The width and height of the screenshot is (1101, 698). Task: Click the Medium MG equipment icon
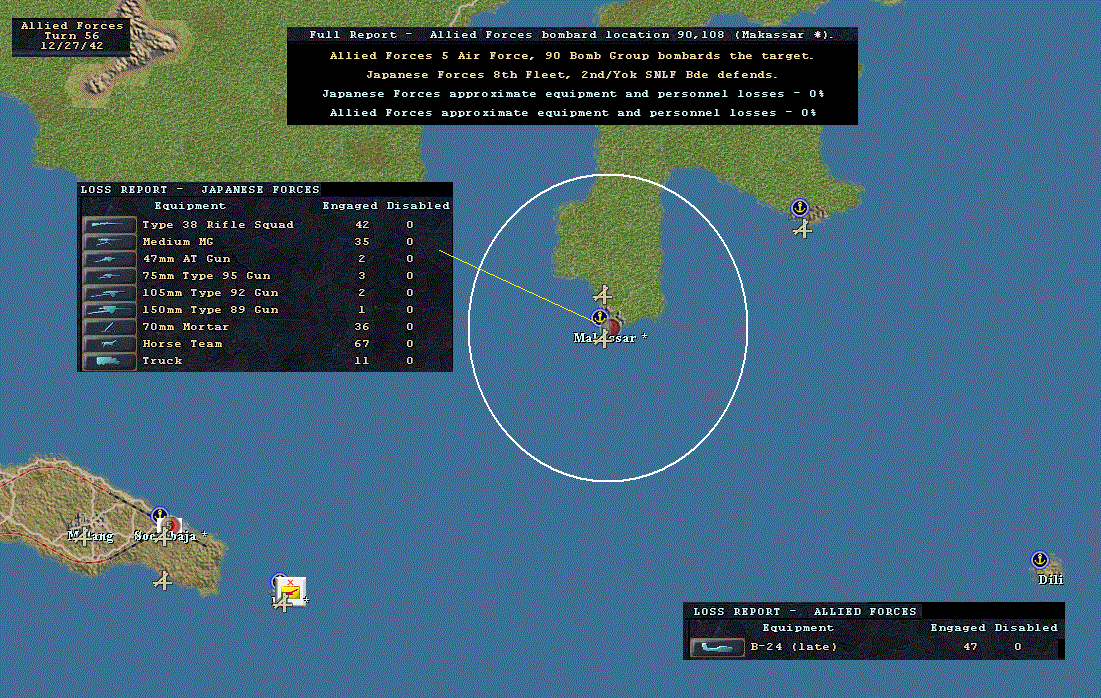pyautogui.click(x=109, y=242)
